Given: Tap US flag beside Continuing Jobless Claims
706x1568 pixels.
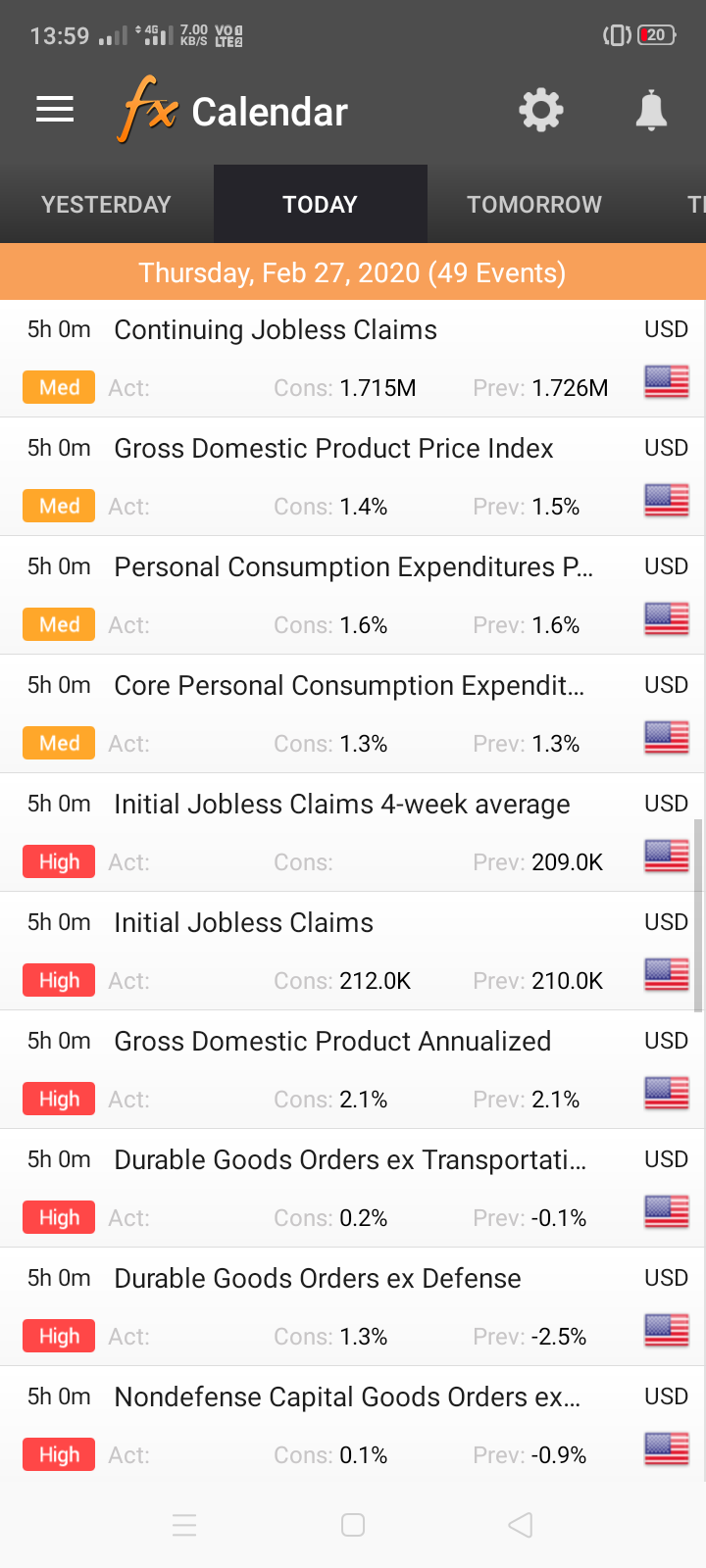Looking at the screenshot, I should click(667, 381).
